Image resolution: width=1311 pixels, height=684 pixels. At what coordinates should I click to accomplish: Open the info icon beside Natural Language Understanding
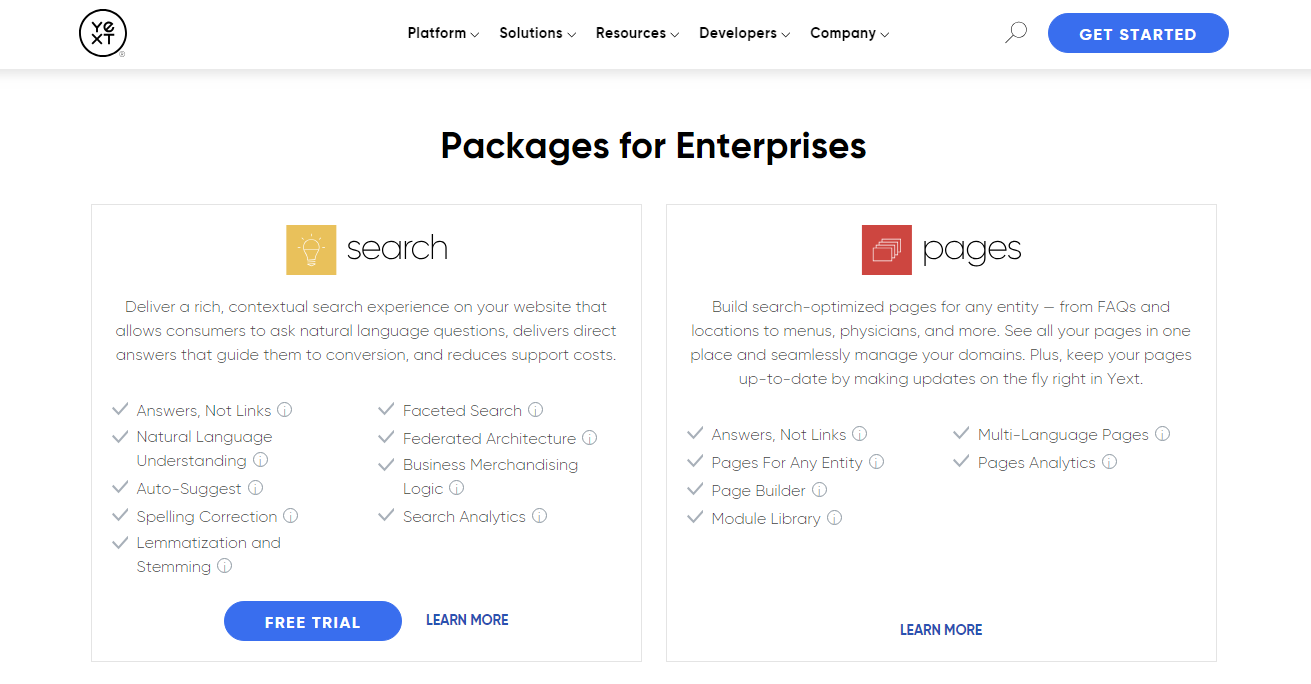click(x=261, y=460)
